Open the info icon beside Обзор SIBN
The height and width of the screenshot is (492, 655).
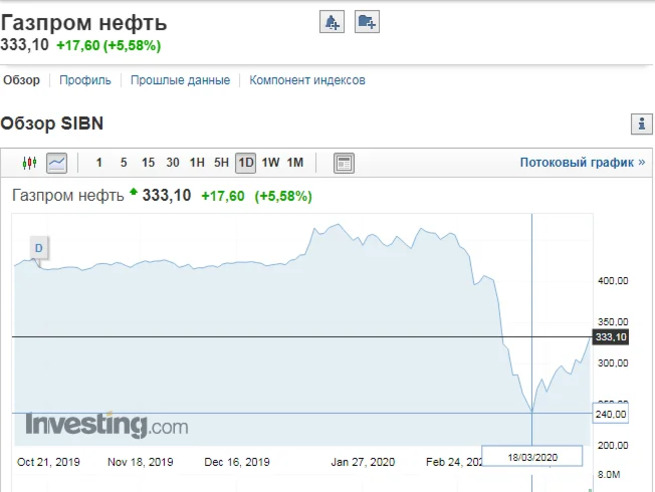(x=641, y=124)
